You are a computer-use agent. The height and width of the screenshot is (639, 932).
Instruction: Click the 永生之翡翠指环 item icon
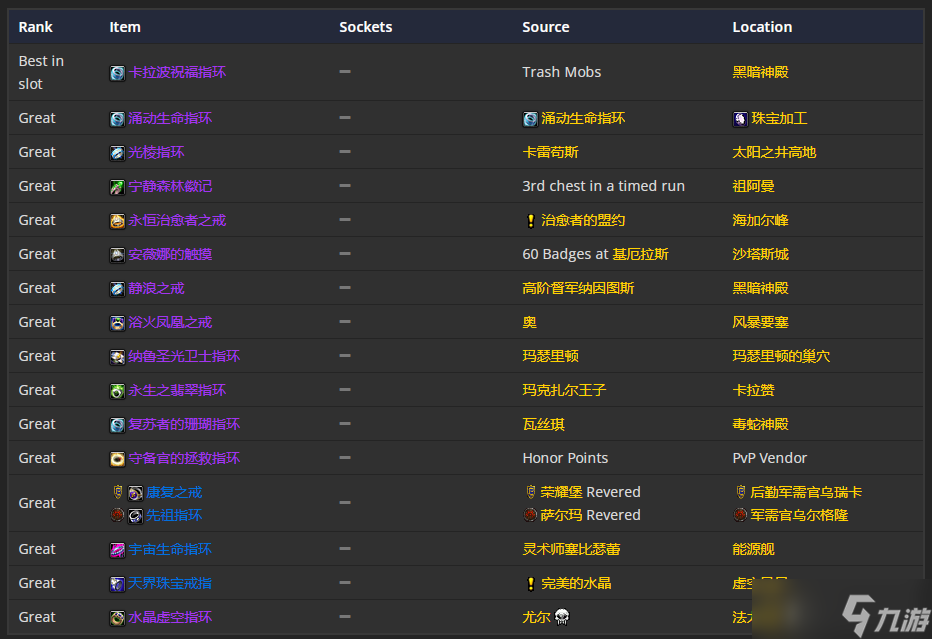point(117,391)
